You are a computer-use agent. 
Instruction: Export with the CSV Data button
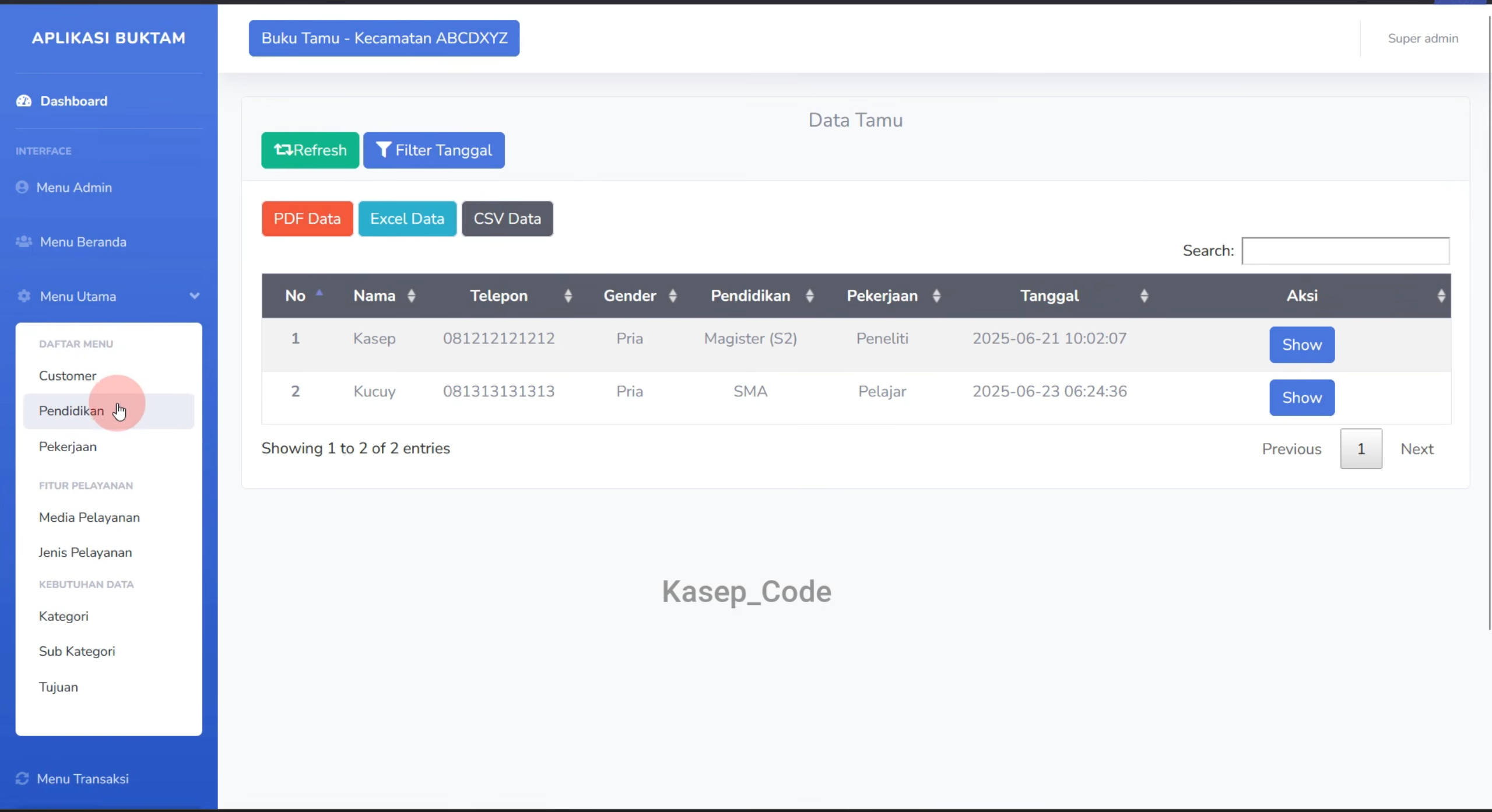click(507, 219)
